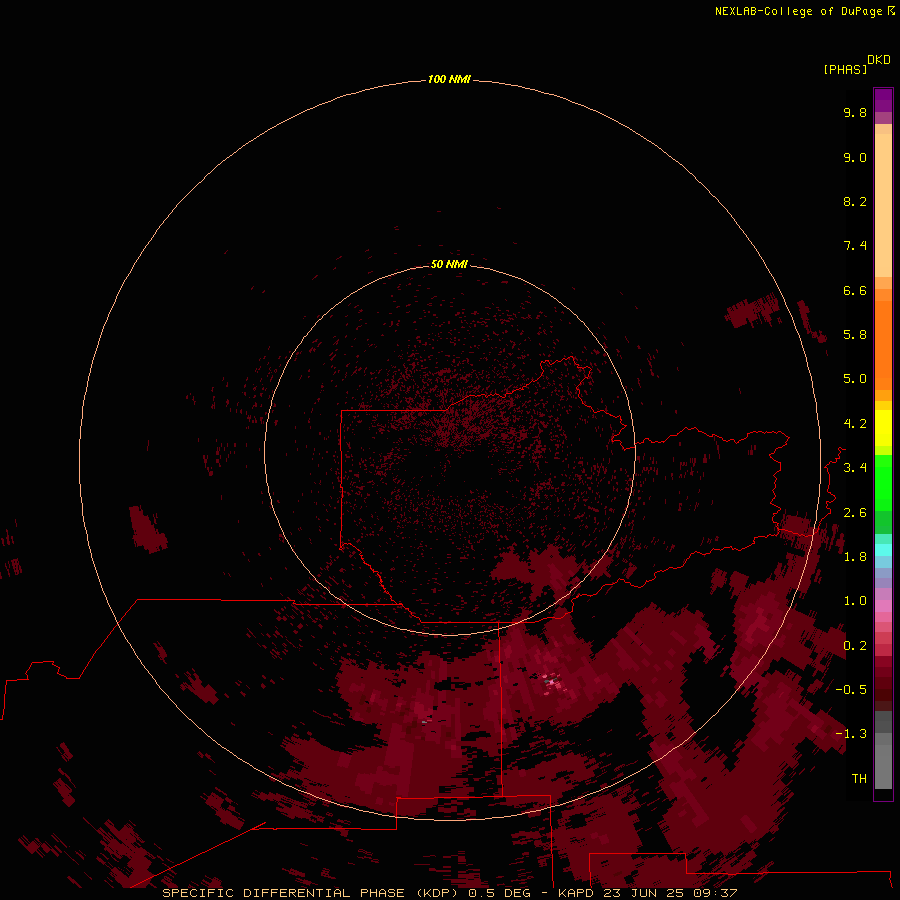Screen dimensions: 900x900
Task: Click the 09:37 timestamp in the caption
Action: (715, 893)
